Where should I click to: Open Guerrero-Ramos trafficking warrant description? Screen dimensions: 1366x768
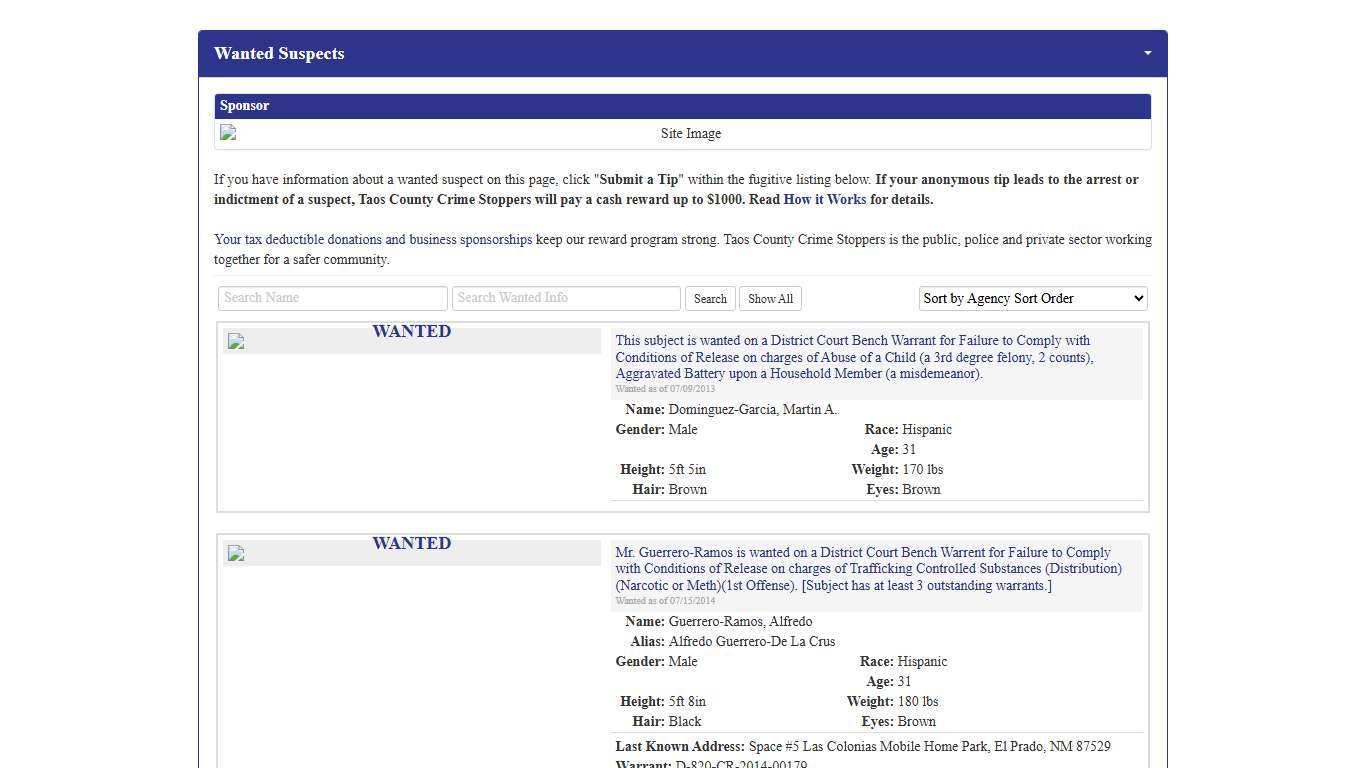coord(867,569)
